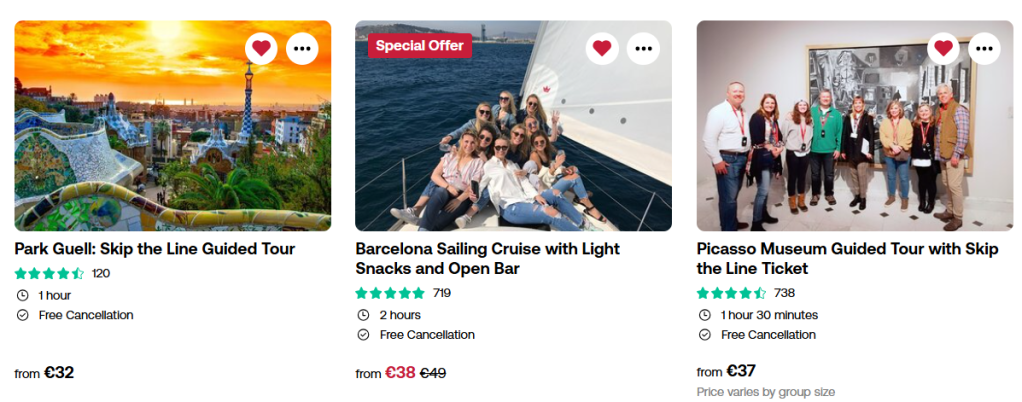The image size is (1022, 402).
Task: Open more options on Park Guell card
Action: tap(303, 47)
